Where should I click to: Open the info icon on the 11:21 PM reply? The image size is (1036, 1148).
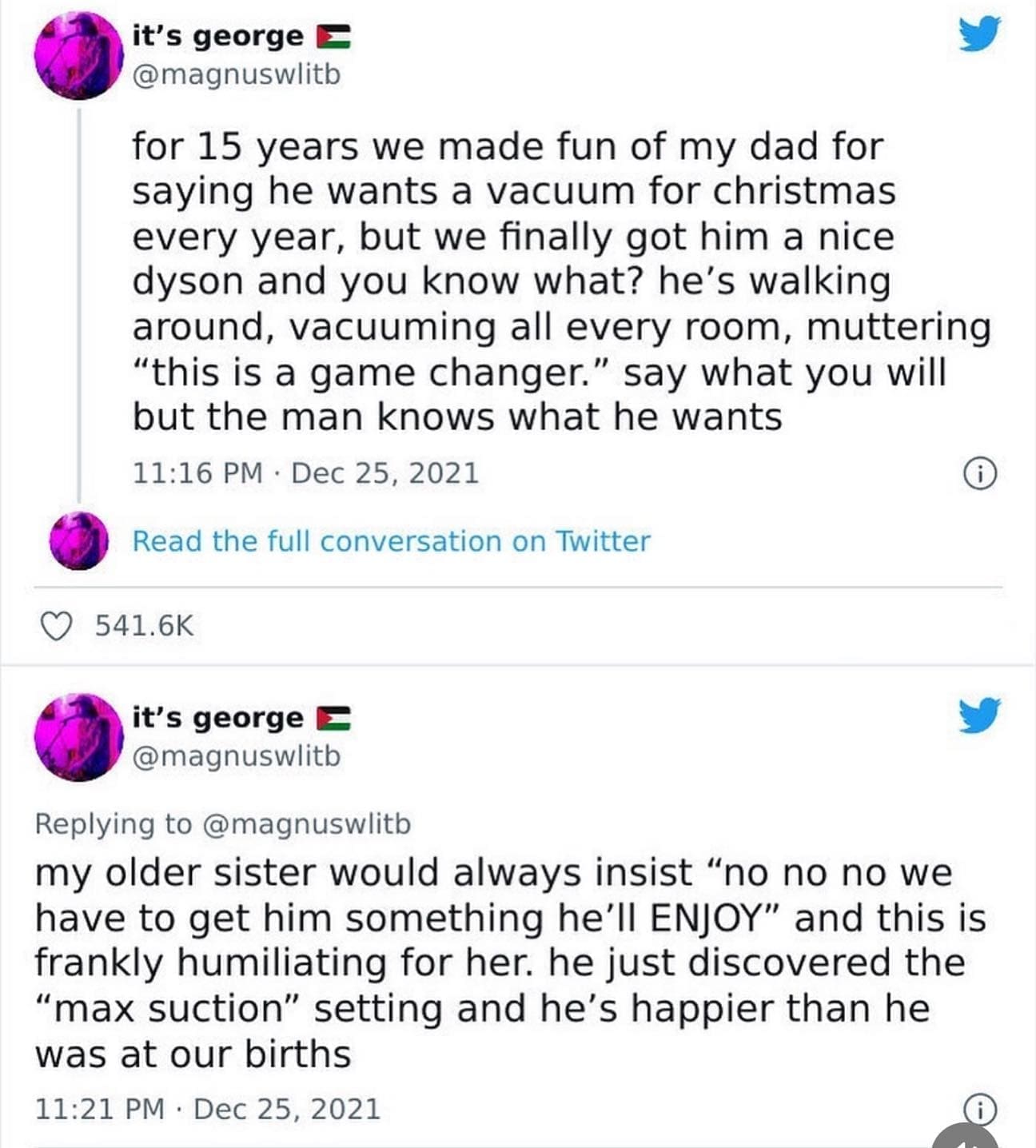982,1110
